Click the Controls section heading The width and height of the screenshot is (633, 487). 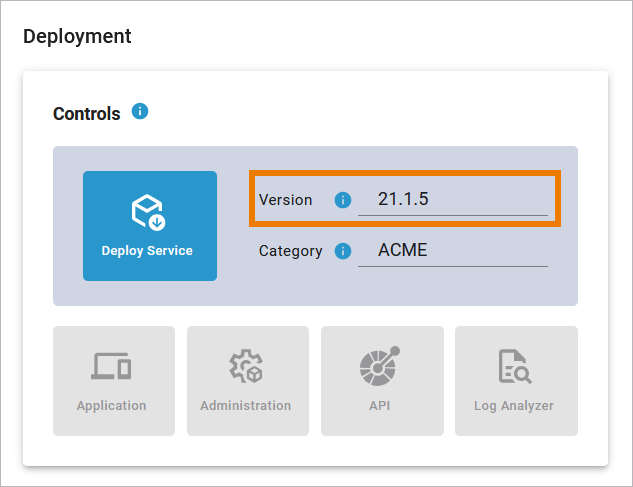(86, 114)
